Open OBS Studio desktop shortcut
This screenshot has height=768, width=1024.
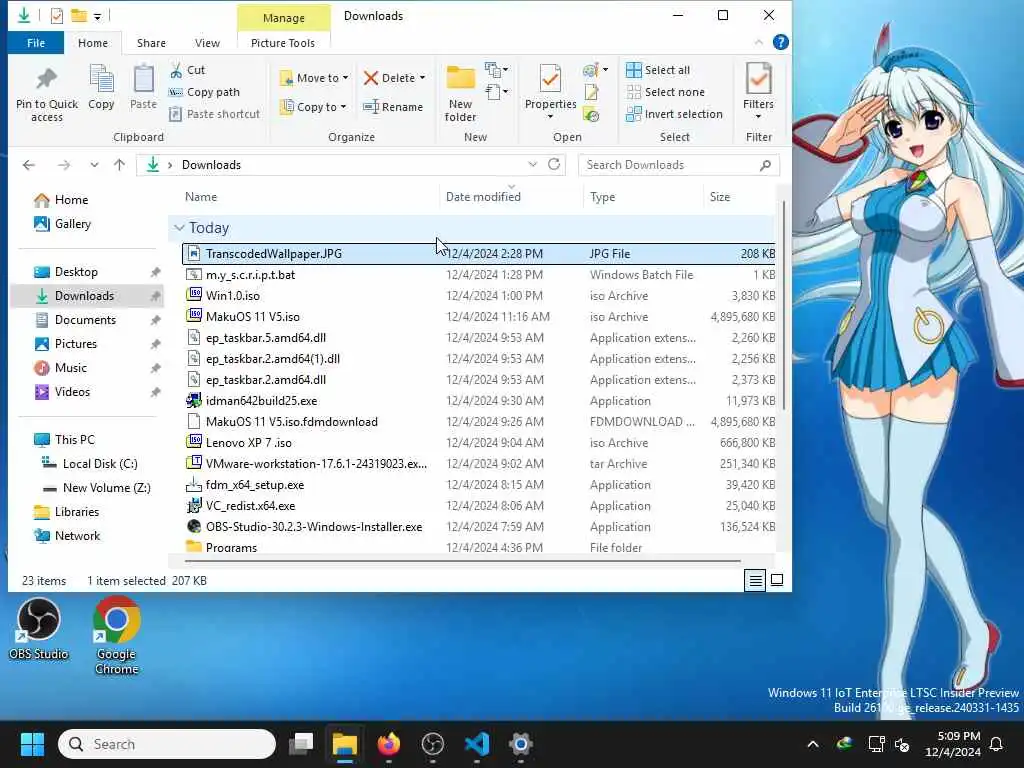tap(39, 629)
